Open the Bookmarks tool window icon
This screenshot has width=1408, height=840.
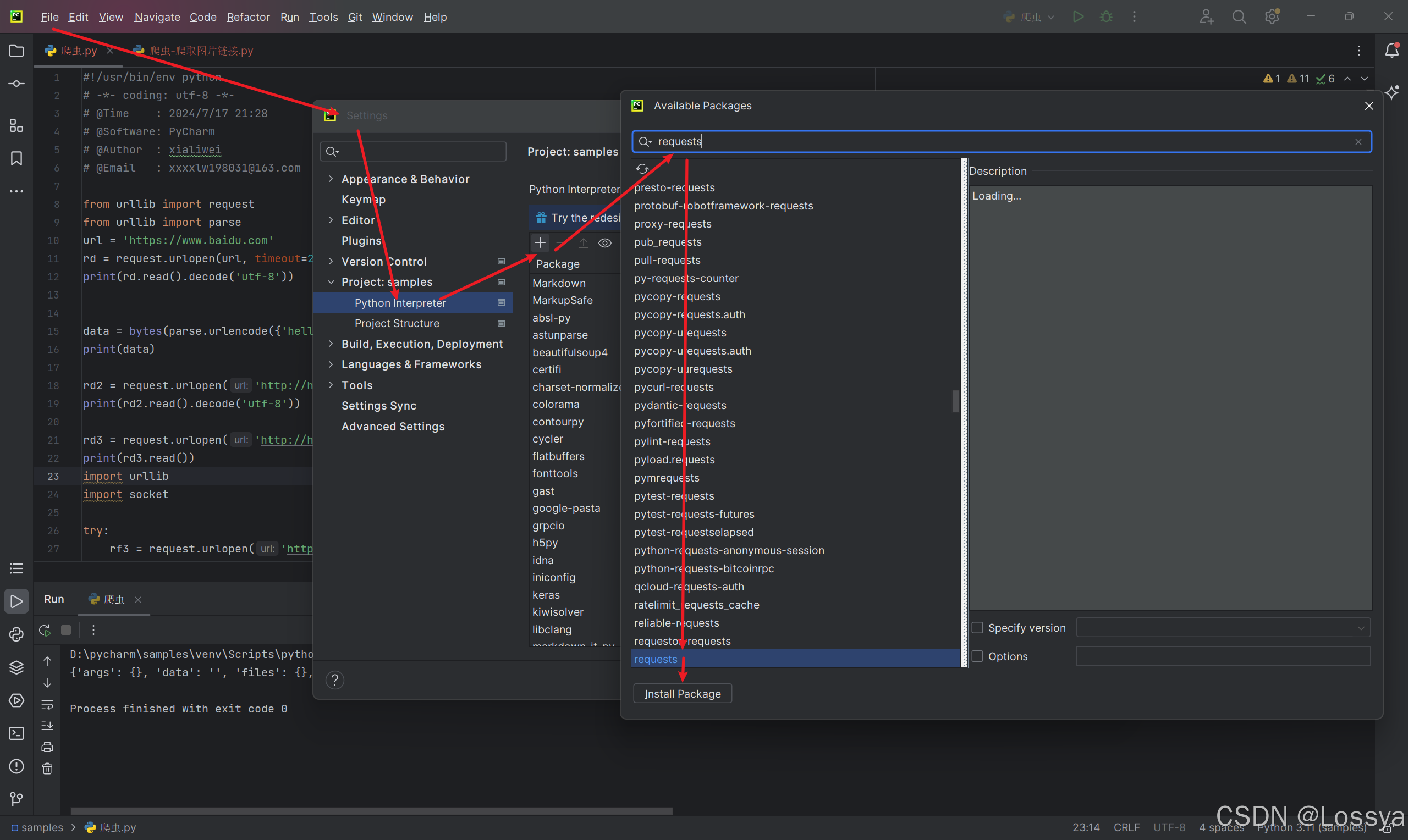pyautogui.click(x=16, y=158)
